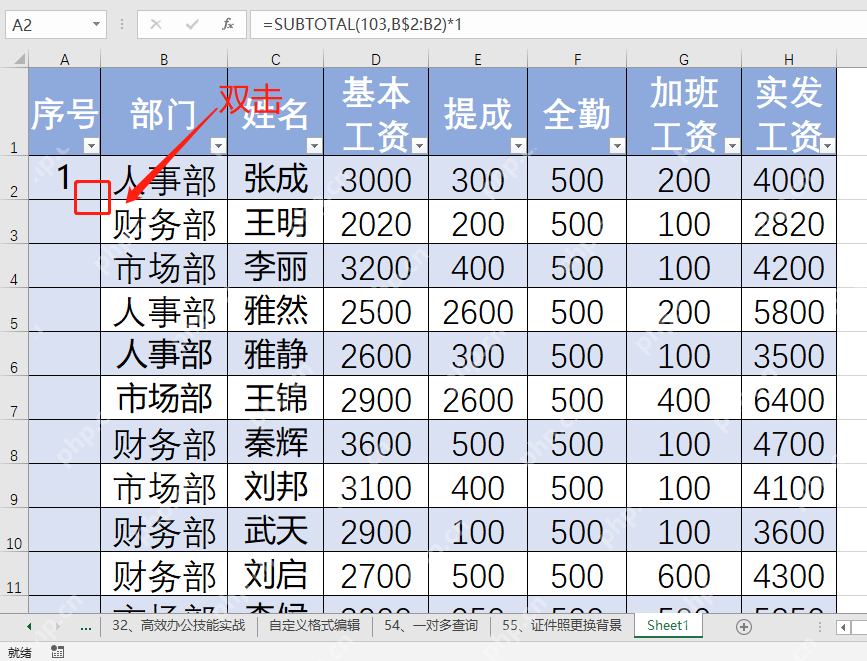Select column B header
This screenshot has height=661, width=867.
(x=164, y=59)
